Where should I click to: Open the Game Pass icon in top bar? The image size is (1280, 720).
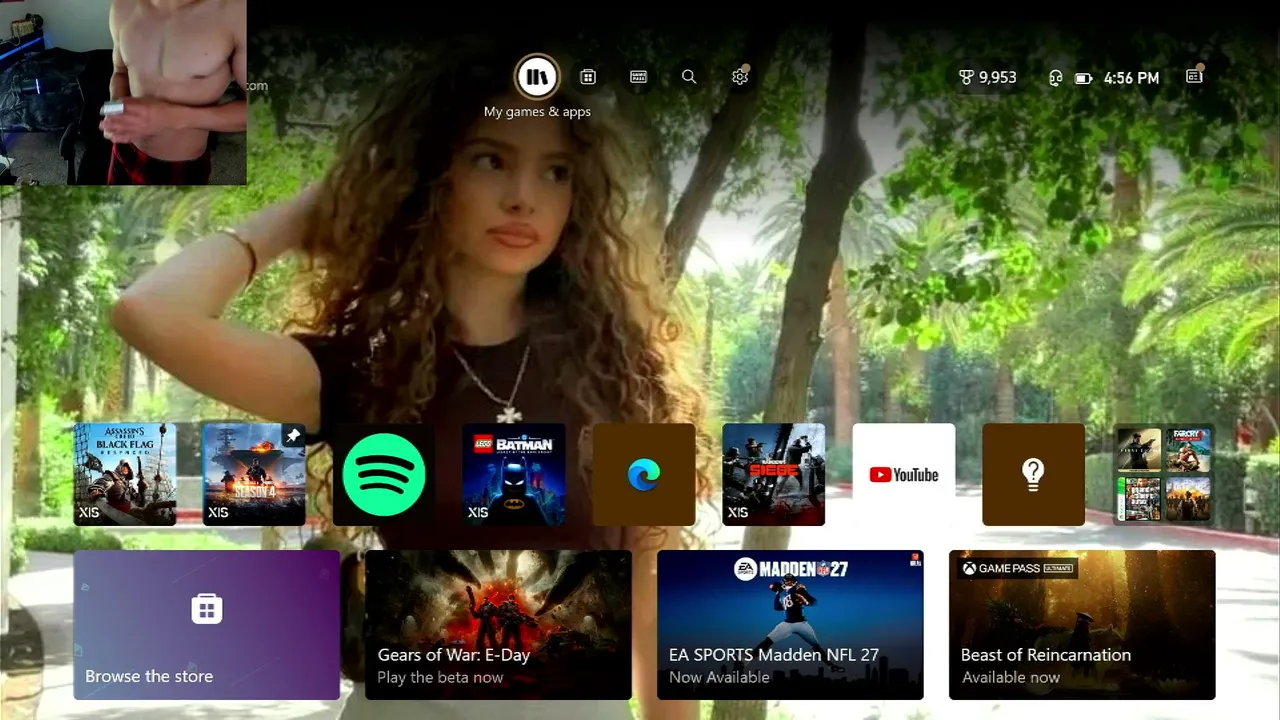(x=639, y=77)
